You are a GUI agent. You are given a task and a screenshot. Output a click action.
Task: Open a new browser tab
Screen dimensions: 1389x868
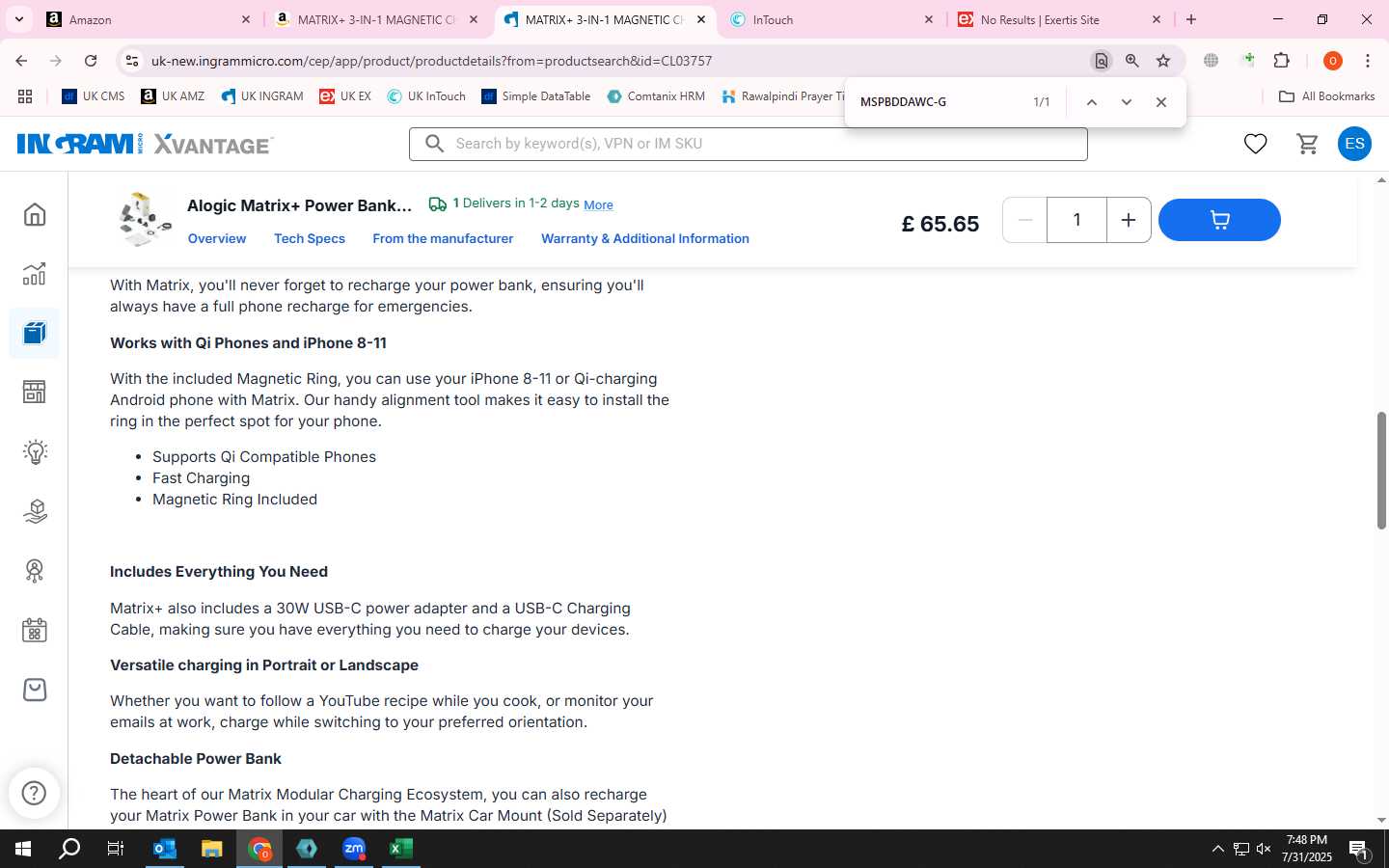coord(1191,19)
